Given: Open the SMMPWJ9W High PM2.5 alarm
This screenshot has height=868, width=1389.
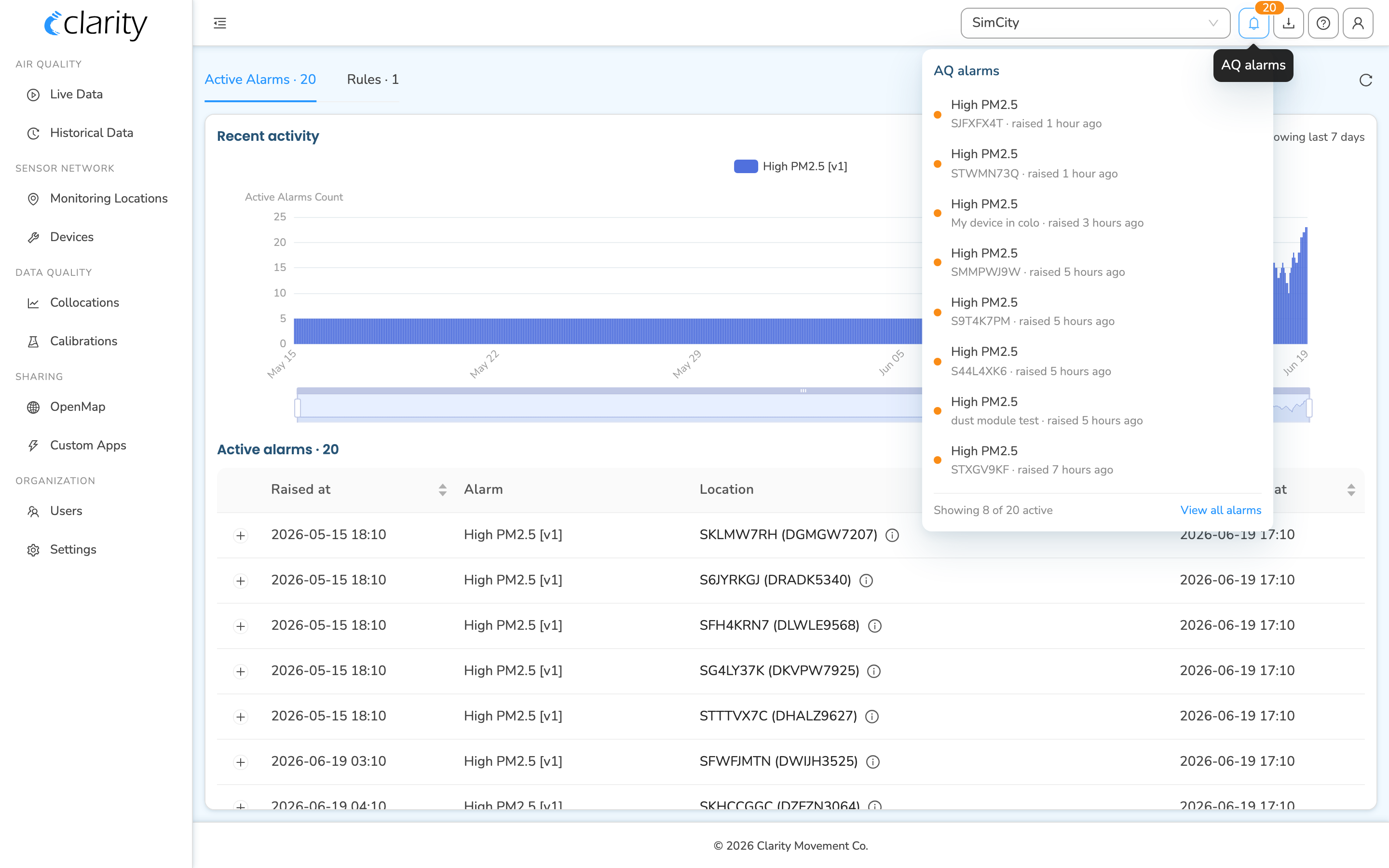Looking at the screenshot, I should coord(1097,262).
